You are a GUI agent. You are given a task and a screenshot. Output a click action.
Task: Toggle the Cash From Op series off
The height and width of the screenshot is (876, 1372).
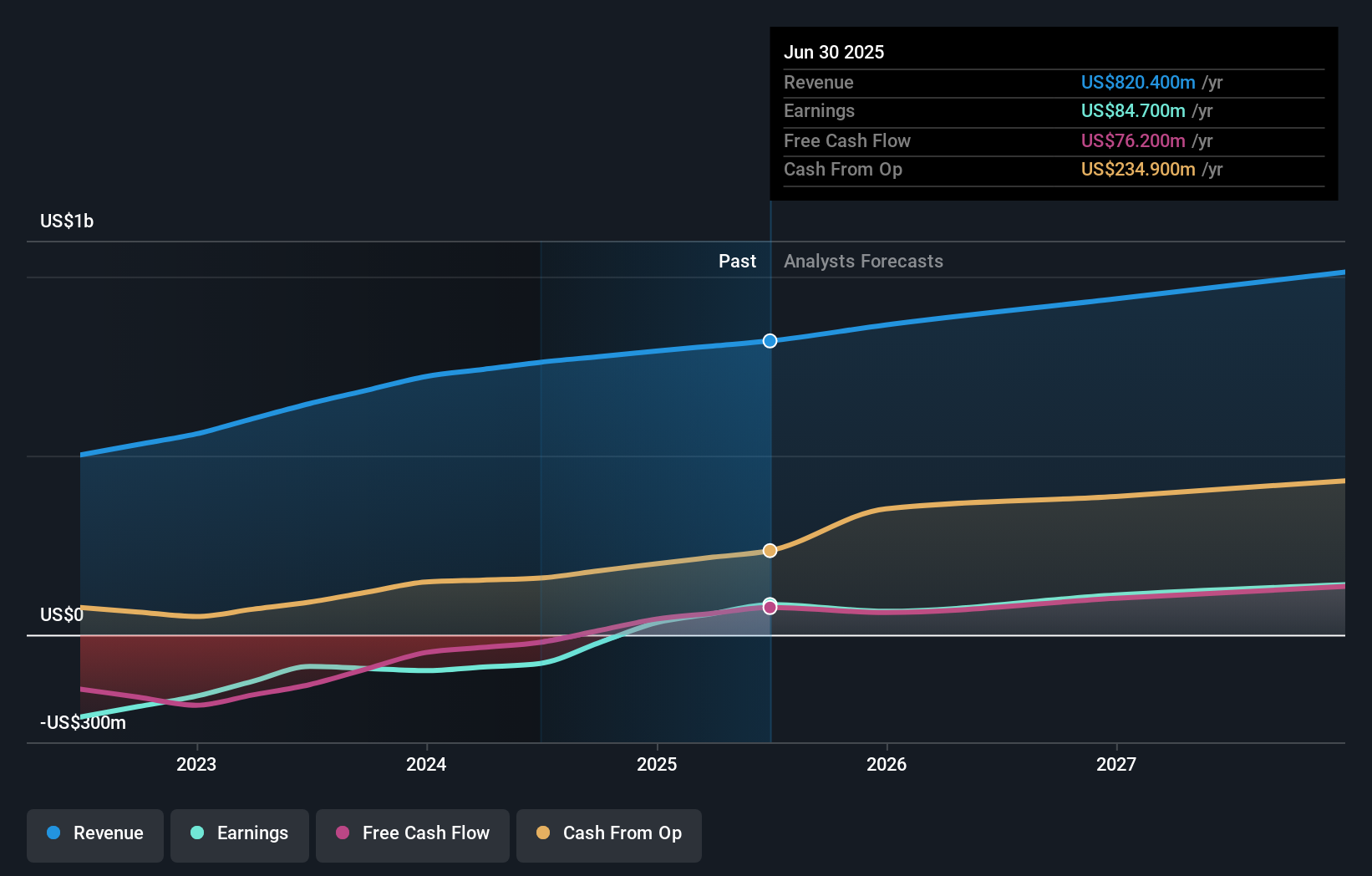608,833
